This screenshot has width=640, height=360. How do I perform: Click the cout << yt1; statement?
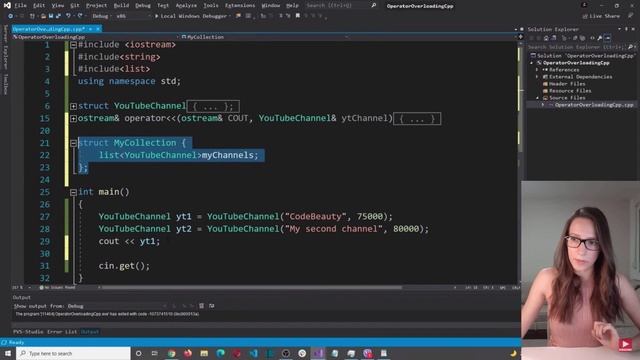point(129,241)
